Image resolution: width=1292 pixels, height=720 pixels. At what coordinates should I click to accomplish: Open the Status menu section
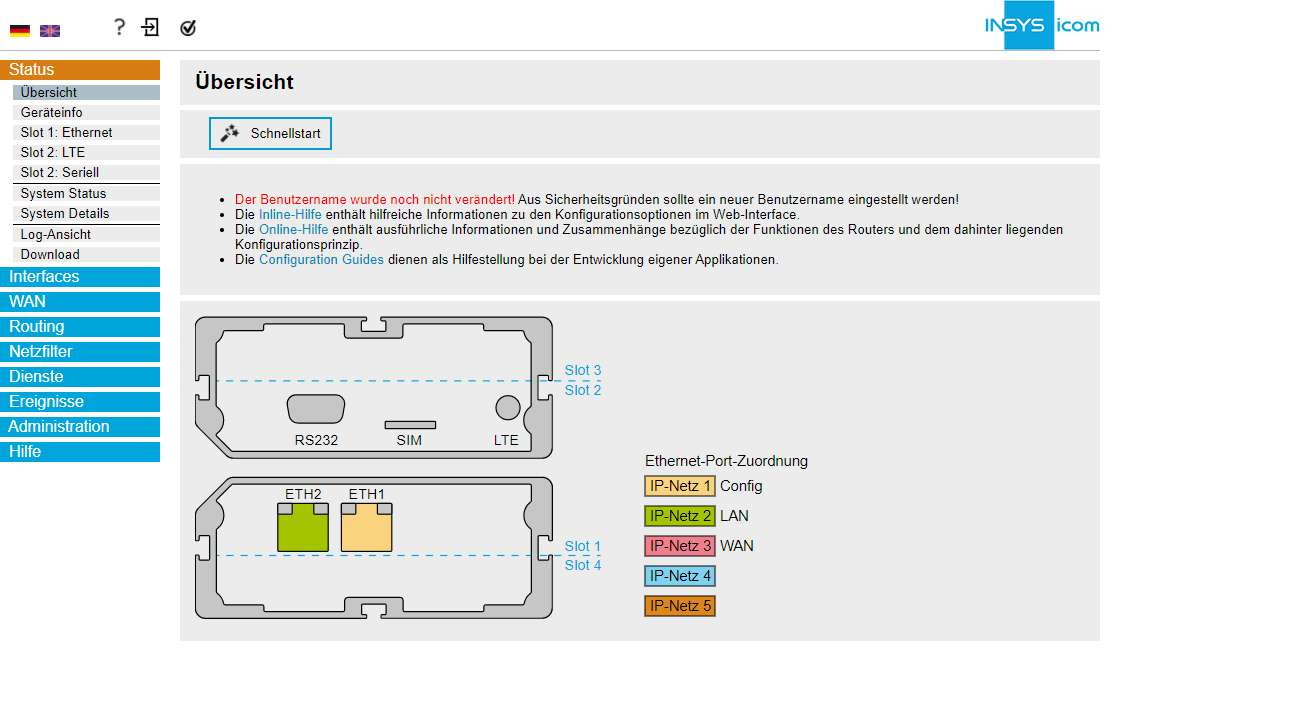tap(80, 70)
